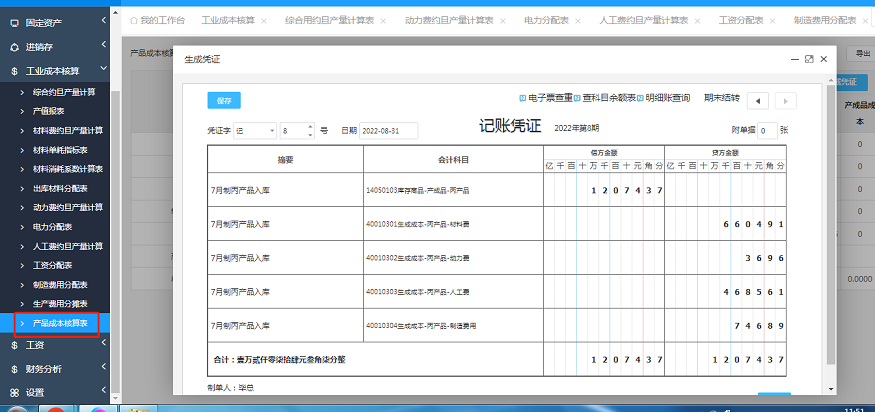
Task: Open the 凭证字 dropdown showing 记
Action: click(256, 131)
